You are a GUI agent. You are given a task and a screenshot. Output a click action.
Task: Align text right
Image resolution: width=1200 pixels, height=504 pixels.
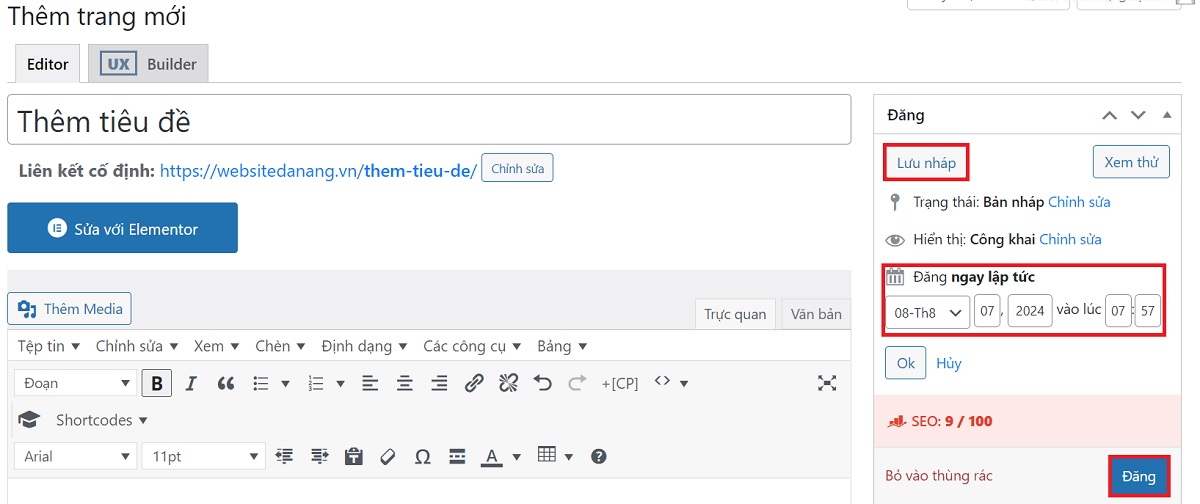point(439,383)
